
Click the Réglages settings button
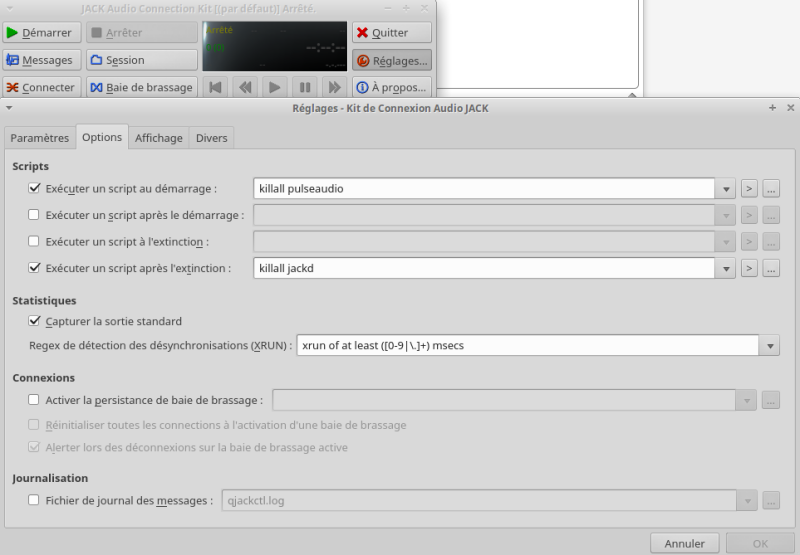(392, 61)
